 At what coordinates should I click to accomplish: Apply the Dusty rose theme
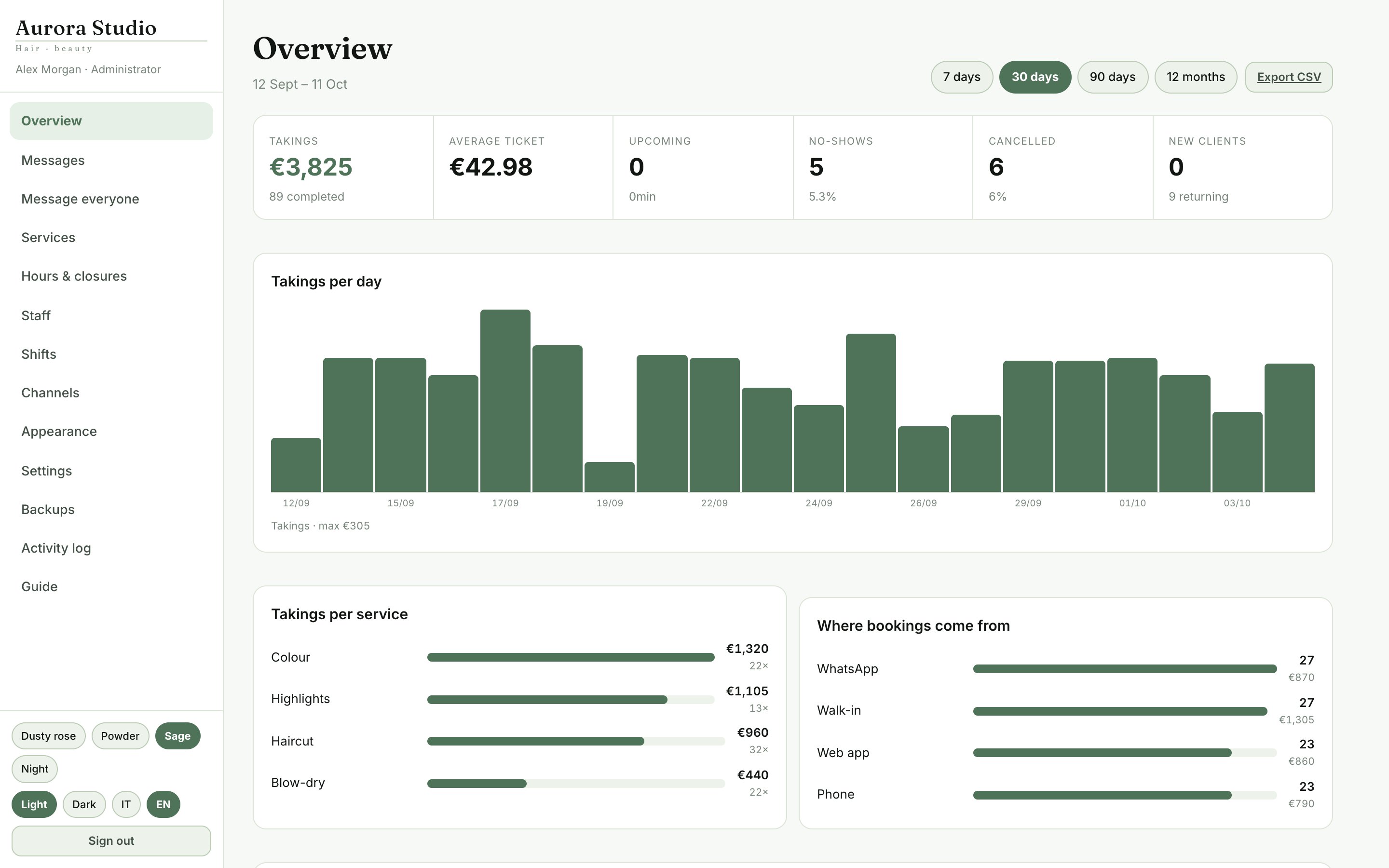(48, 736)
